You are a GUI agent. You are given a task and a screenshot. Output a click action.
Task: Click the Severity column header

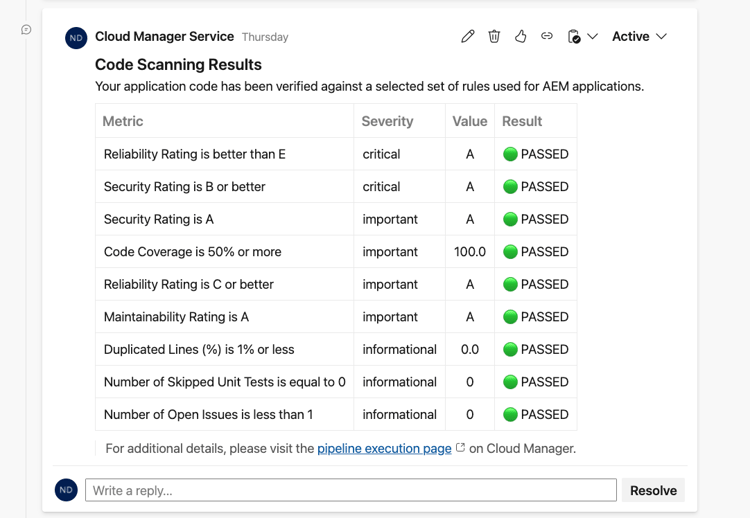387,121
